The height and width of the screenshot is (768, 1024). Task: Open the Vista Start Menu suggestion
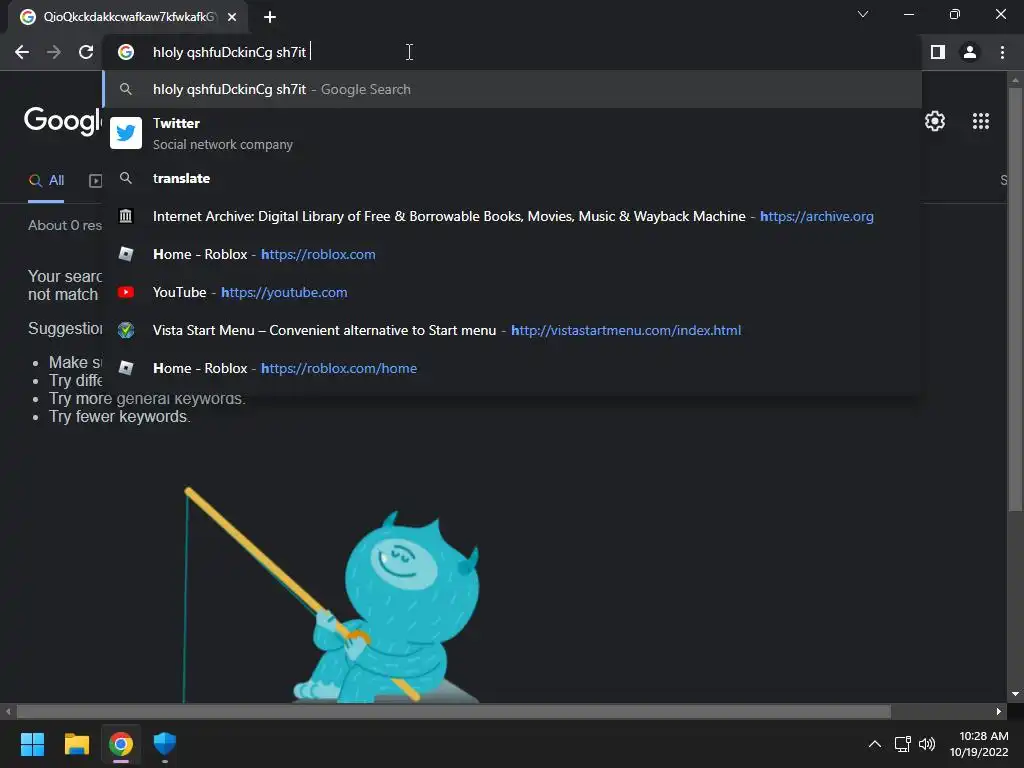513,330
